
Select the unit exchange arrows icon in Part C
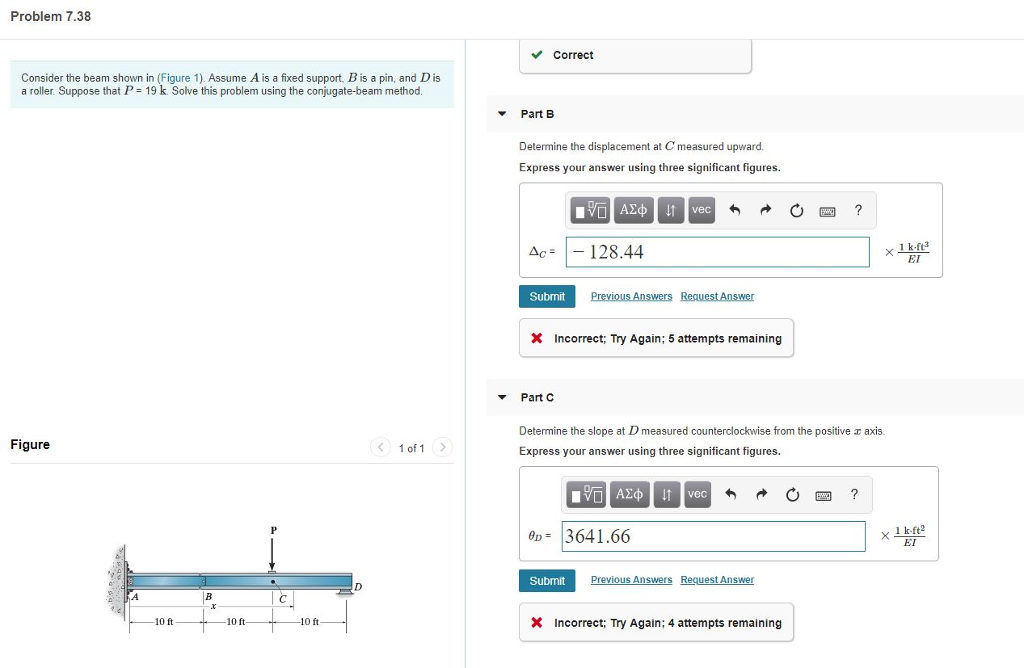[667, 494]
